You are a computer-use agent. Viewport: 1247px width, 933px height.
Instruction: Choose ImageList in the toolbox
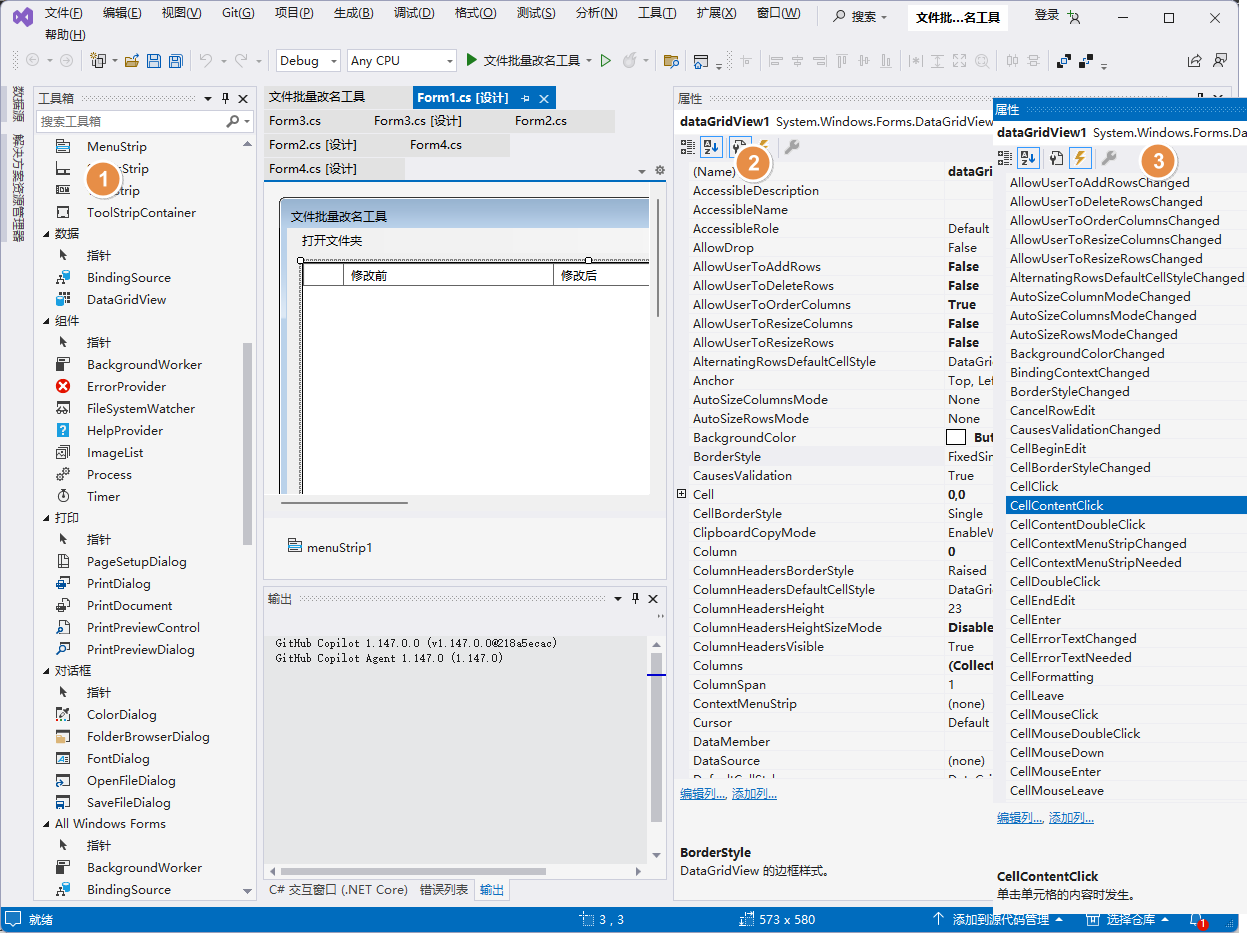point(115,453)
